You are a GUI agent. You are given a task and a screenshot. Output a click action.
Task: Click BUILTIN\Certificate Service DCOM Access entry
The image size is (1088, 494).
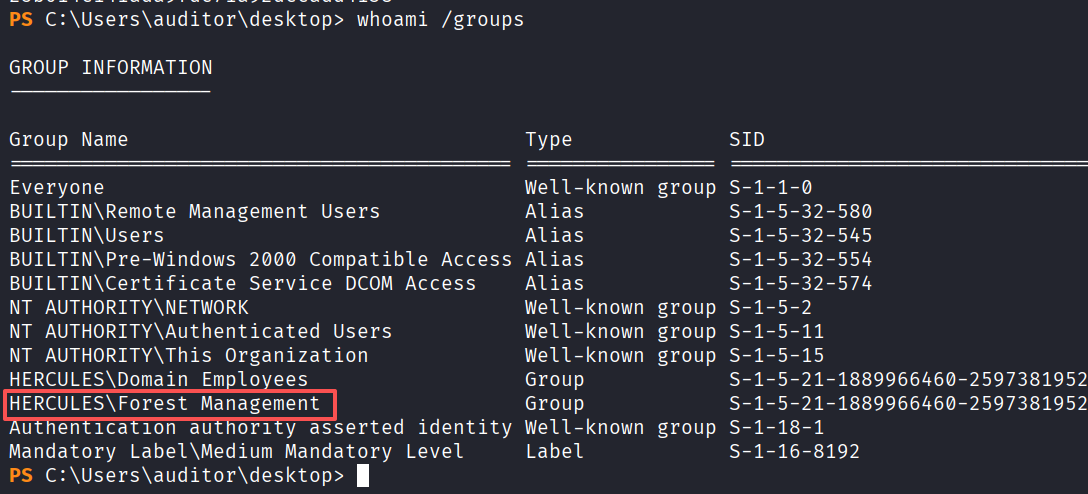[x=243, y=284]
